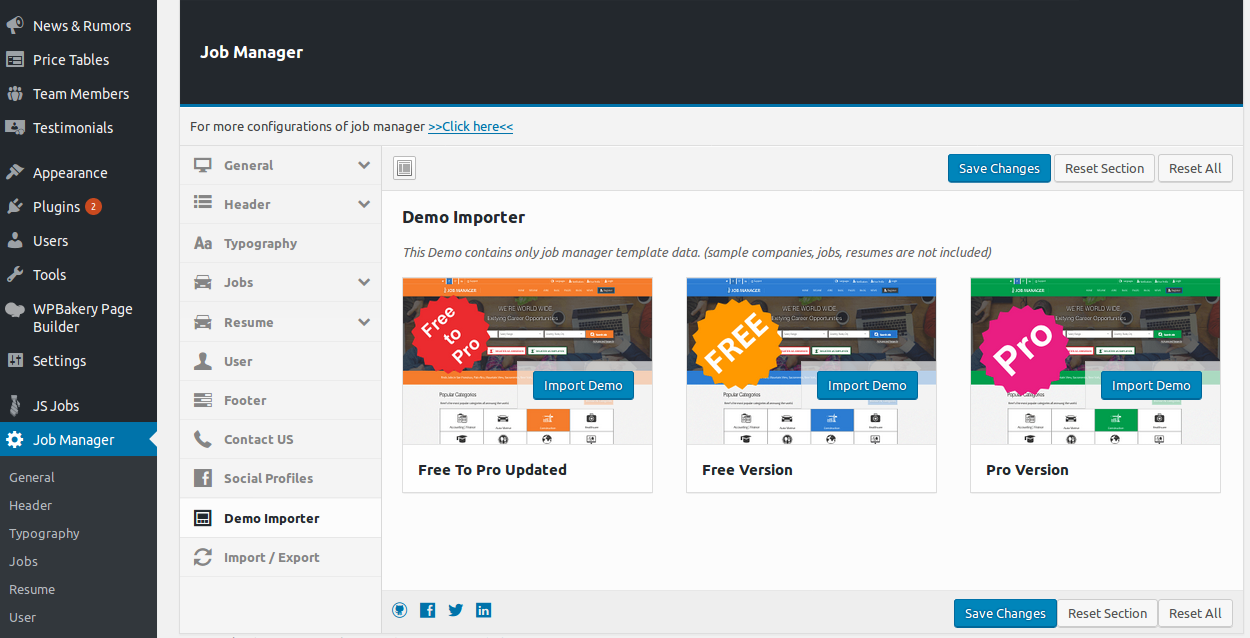1250x638 pixels.
Task: Click the Appearance paintbrush icon
Action: 15,173
